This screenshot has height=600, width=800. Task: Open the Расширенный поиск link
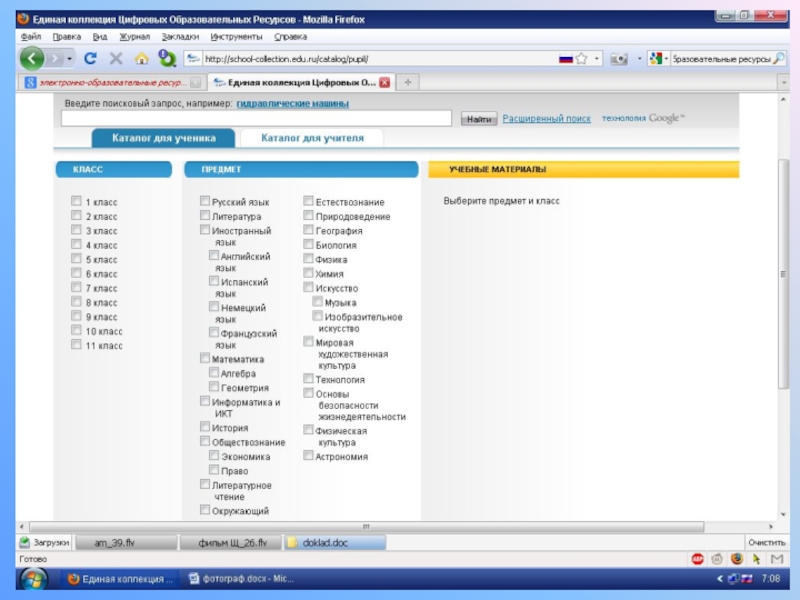pyautogui.click(x=546, y=119)
